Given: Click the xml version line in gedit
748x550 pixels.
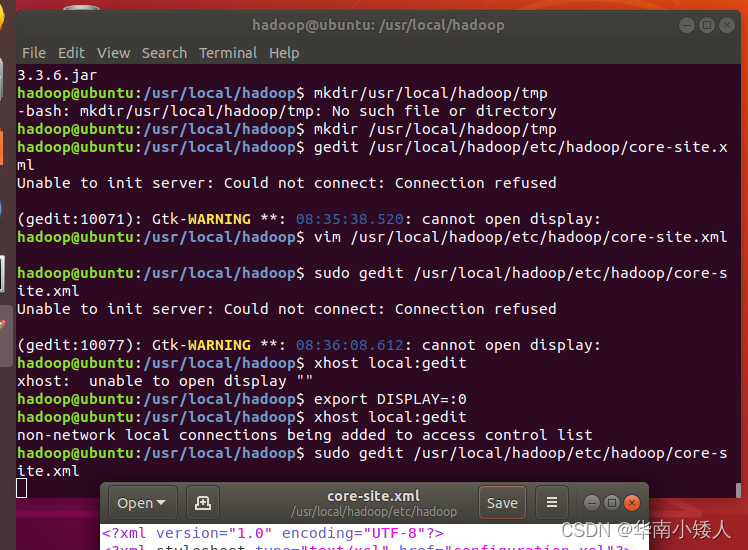Looking at the screenshot, I should click(x=272, y=533).
